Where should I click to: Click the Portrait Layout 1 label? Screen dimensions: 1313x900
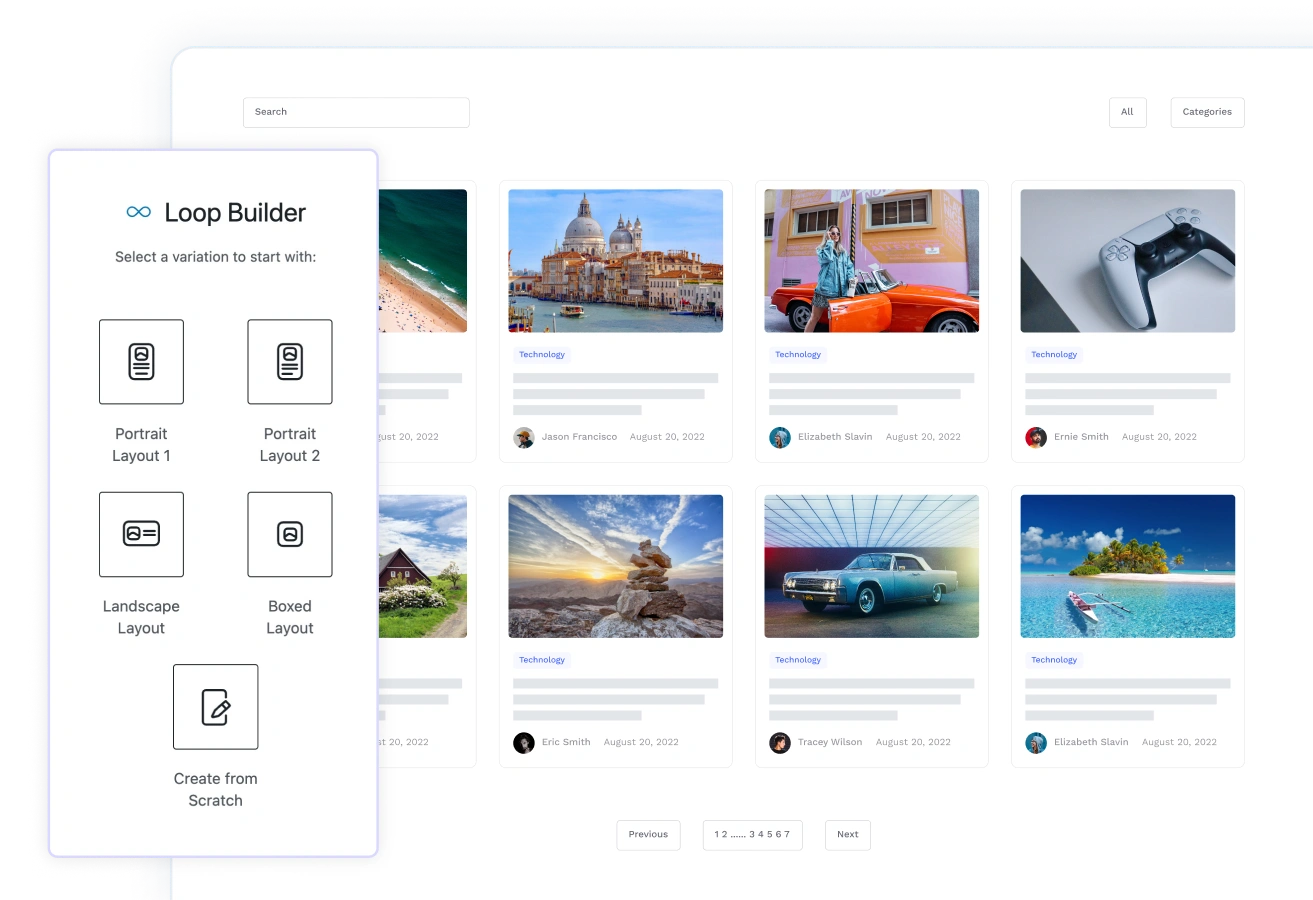141,445
